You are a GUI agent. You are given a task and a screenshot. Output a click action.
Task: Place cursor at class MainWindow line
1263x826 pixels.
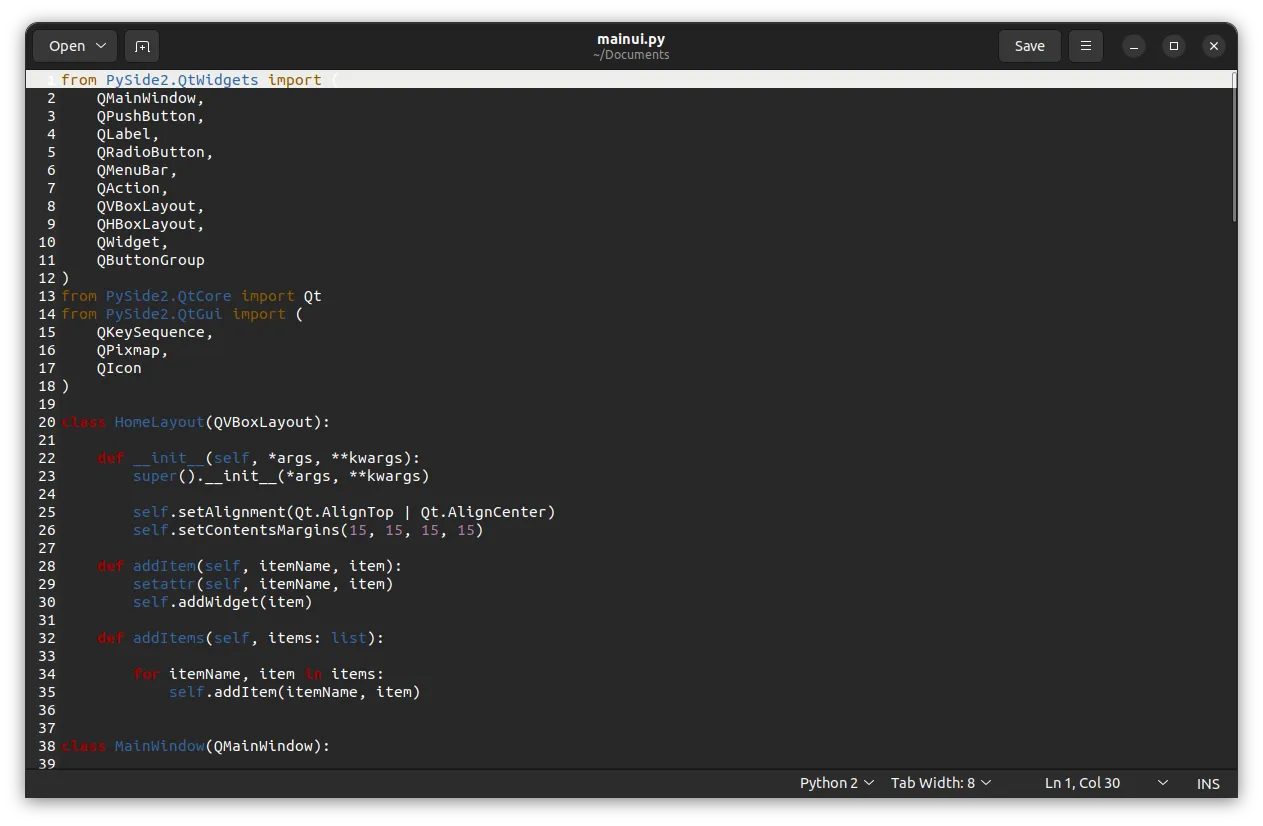point(195,746)
